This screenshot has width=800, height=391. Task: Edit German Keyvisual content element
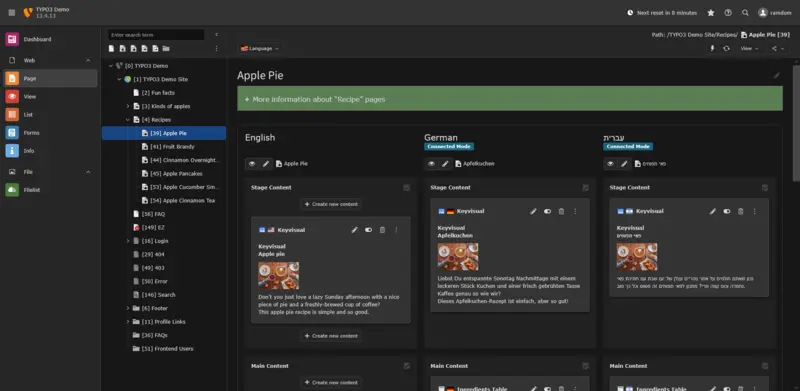(x=534, y=211)
